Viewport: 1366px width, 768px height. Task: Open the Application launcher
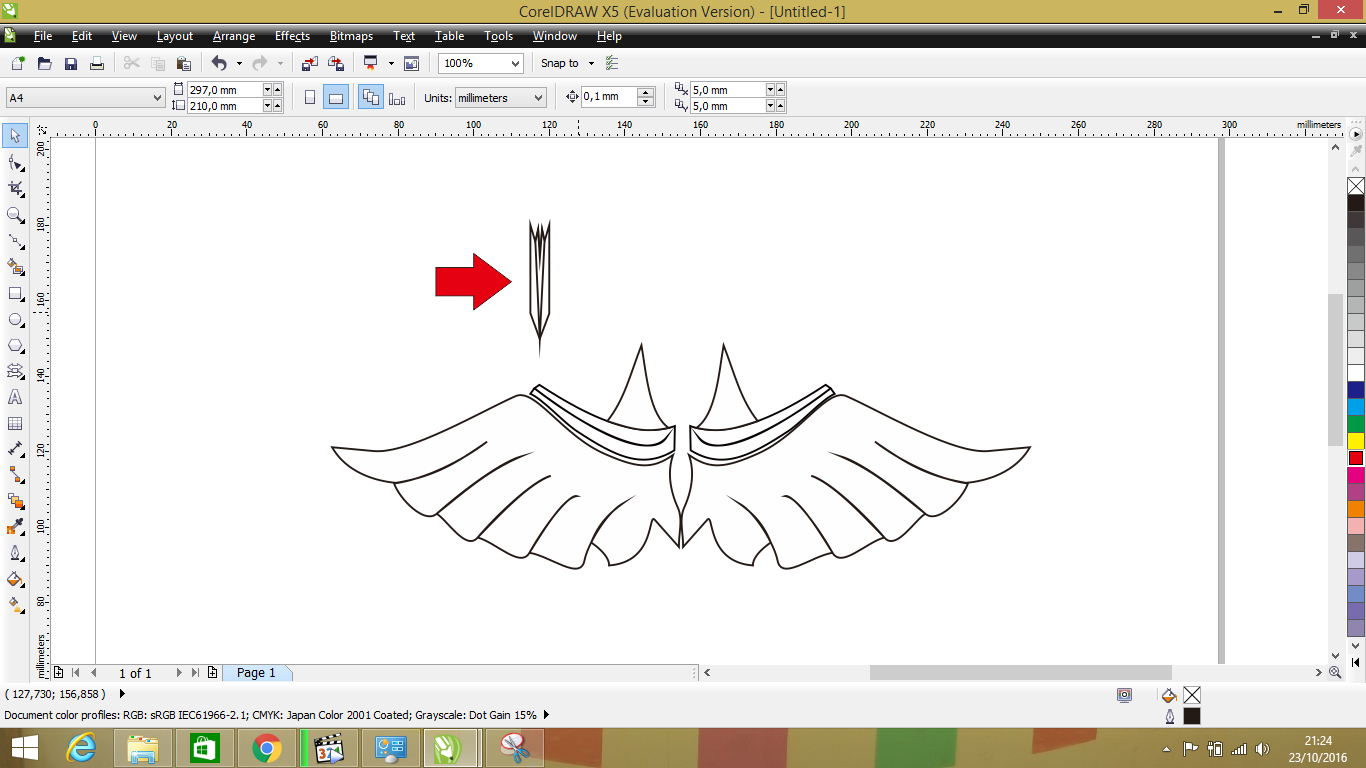coord(371,63)
